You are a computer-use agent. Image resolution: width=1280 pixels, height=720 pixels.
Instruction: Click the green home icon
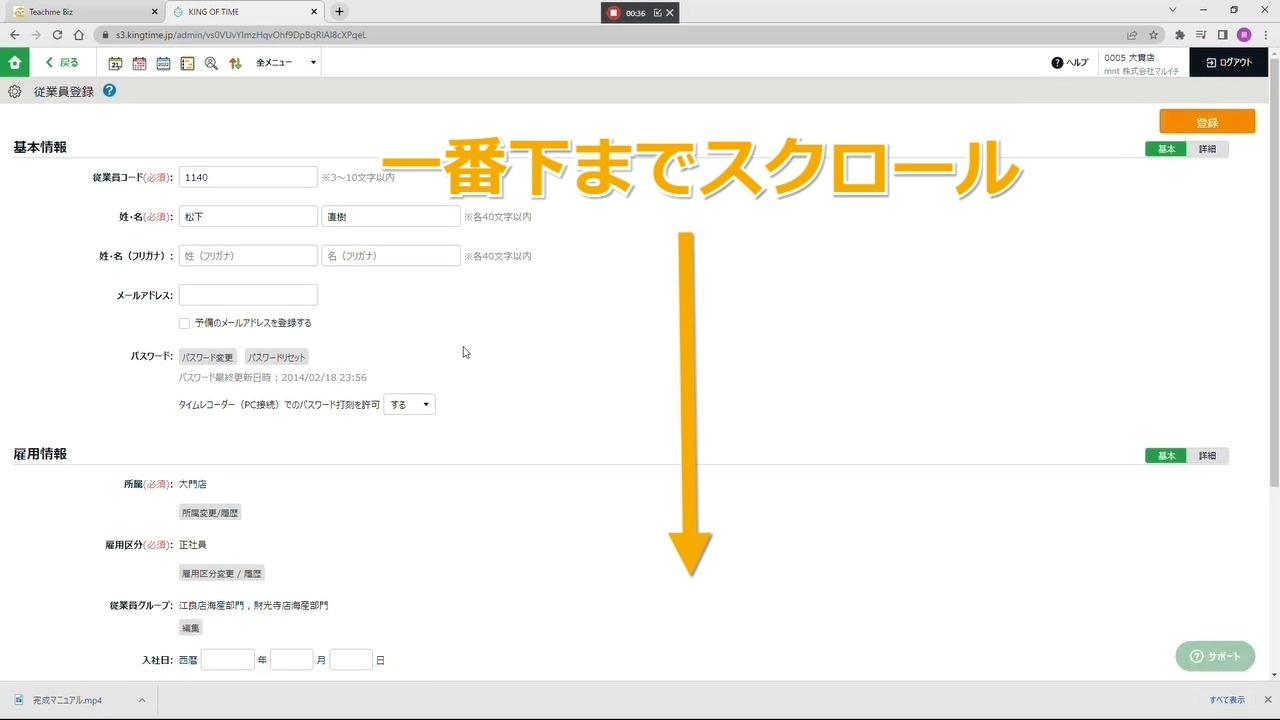click(14, 62)
